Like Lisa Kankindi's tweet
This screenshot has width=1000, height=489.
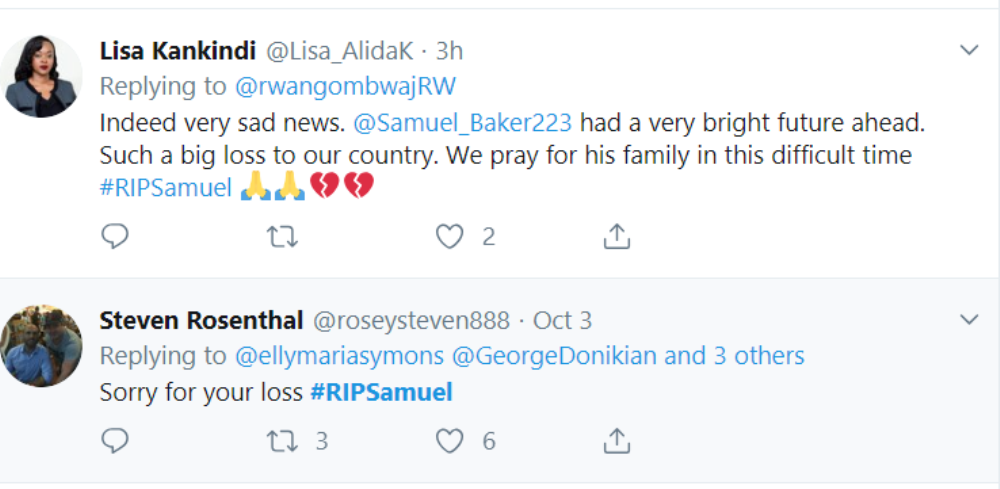click(x=450, y=236)
